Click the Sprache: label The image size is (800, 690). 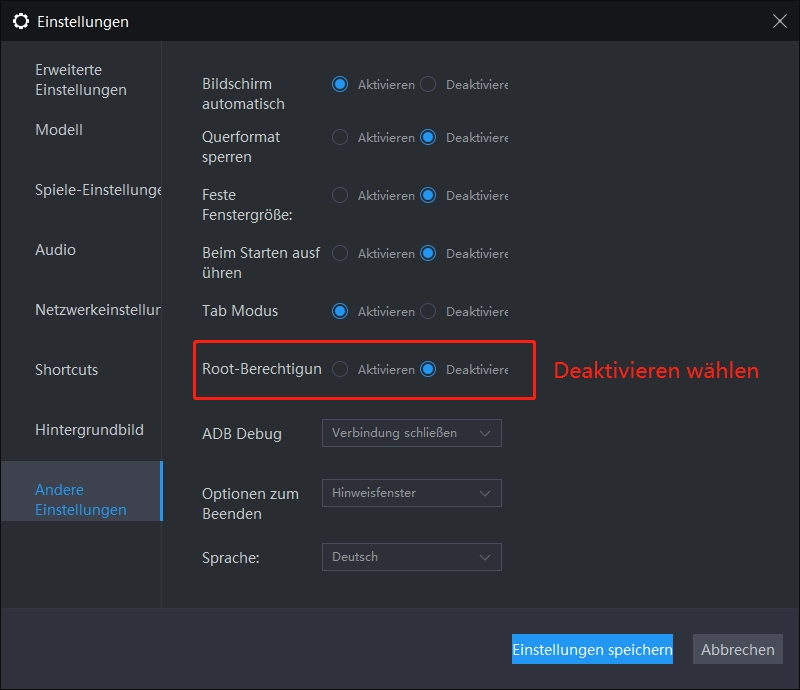point(231,558)
